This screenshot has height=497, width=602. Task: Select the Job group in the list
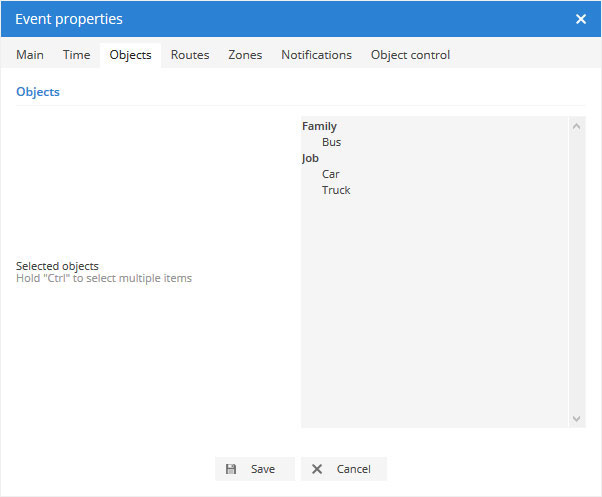pyautogui.click(x=310, y=158)
